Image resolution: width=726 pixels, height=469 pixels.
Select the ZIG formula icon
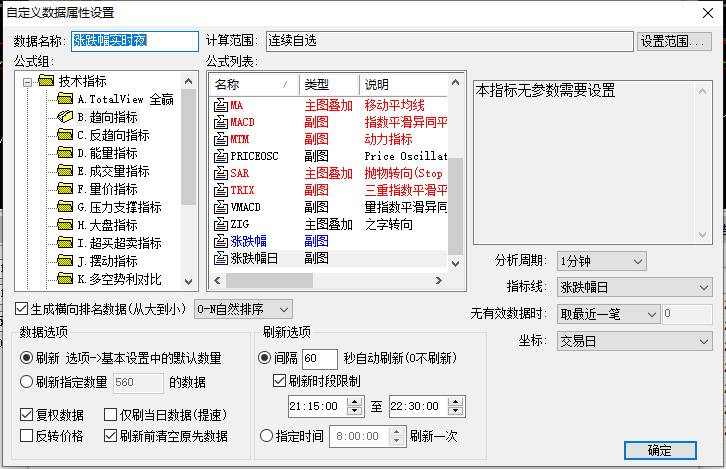point(221,224)
